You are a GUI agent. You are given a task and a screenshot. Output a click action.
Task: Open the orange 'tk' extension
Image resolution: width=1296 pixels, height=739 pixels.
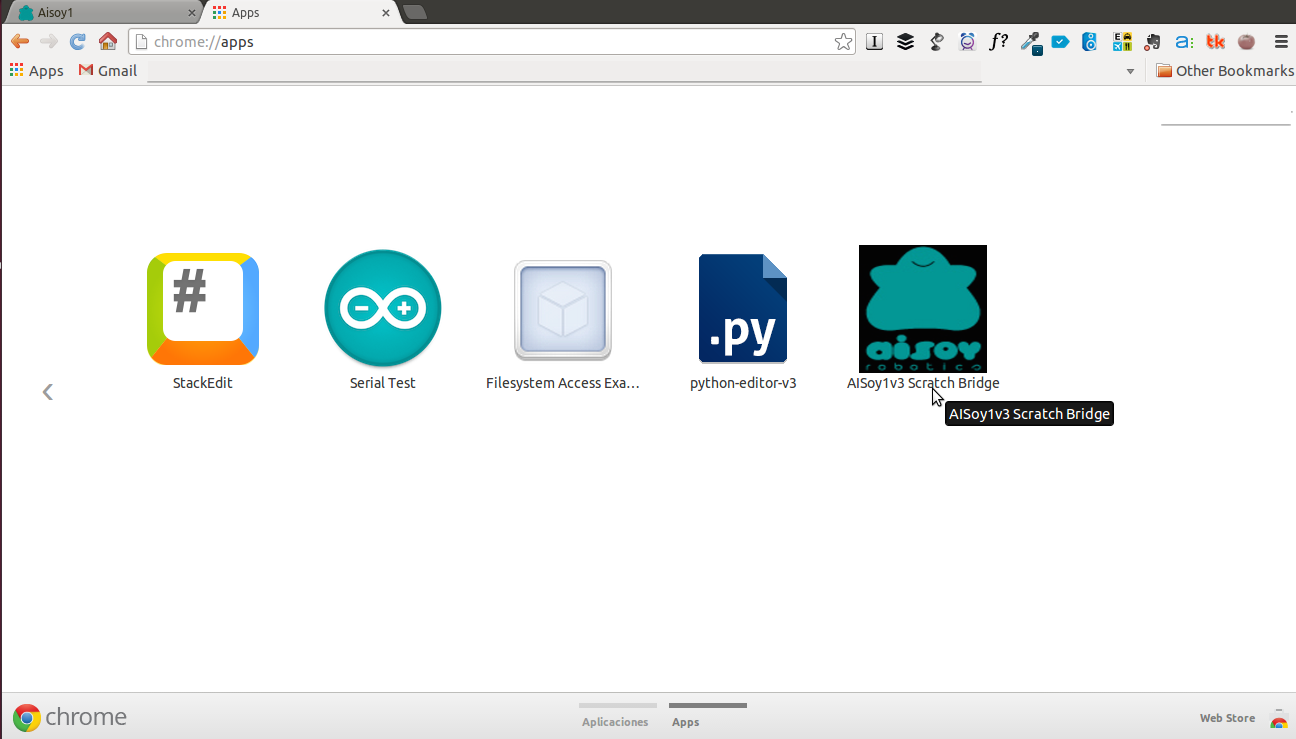1215,42
